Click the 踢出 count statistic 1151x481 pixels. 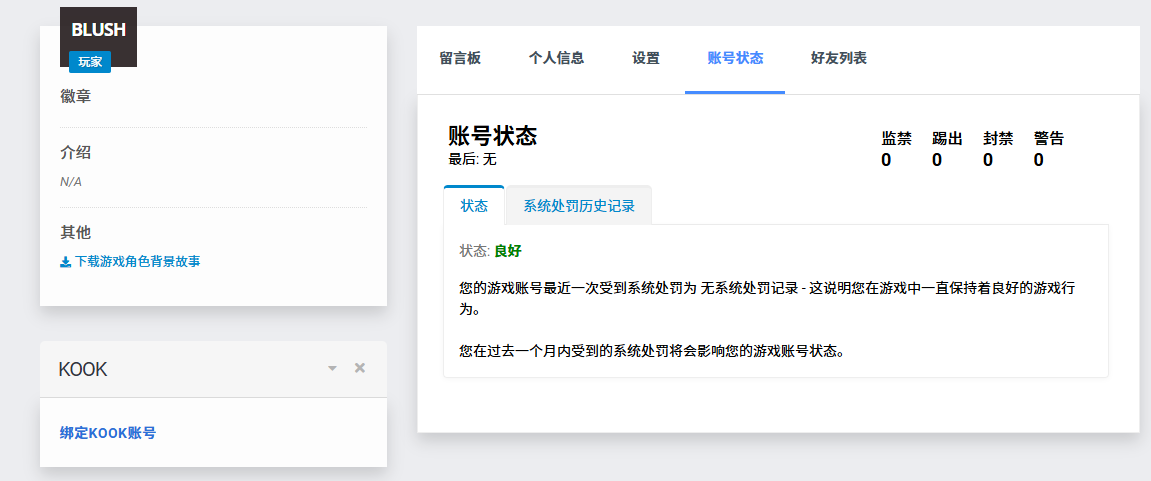[x=947, y=150]
